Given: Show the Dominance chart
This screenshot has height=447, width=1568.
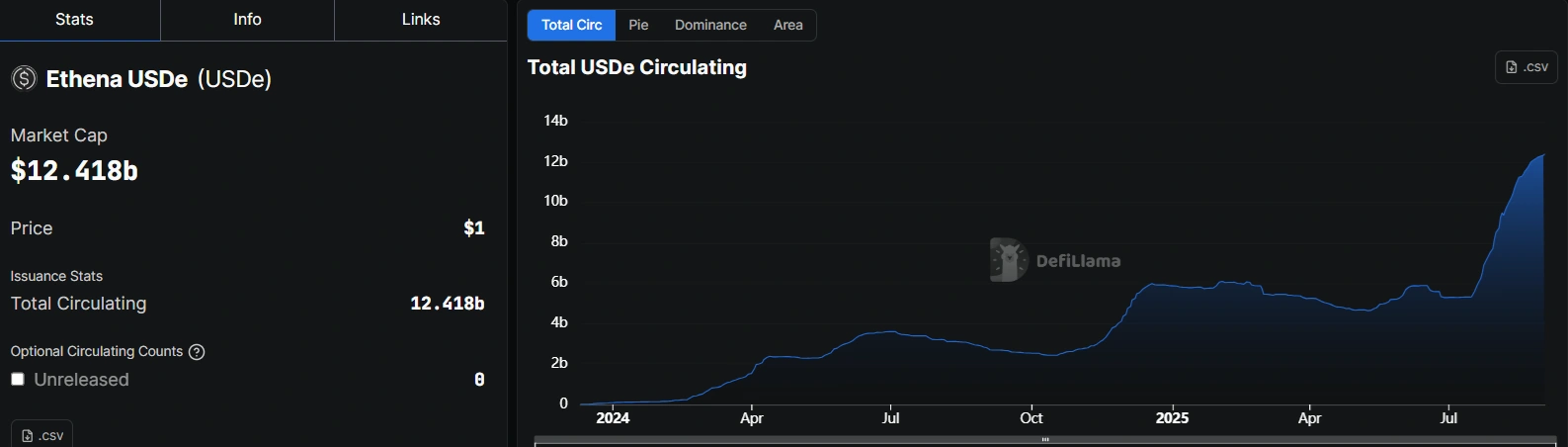Looking at the screenshot, I should tap(710, 25).
